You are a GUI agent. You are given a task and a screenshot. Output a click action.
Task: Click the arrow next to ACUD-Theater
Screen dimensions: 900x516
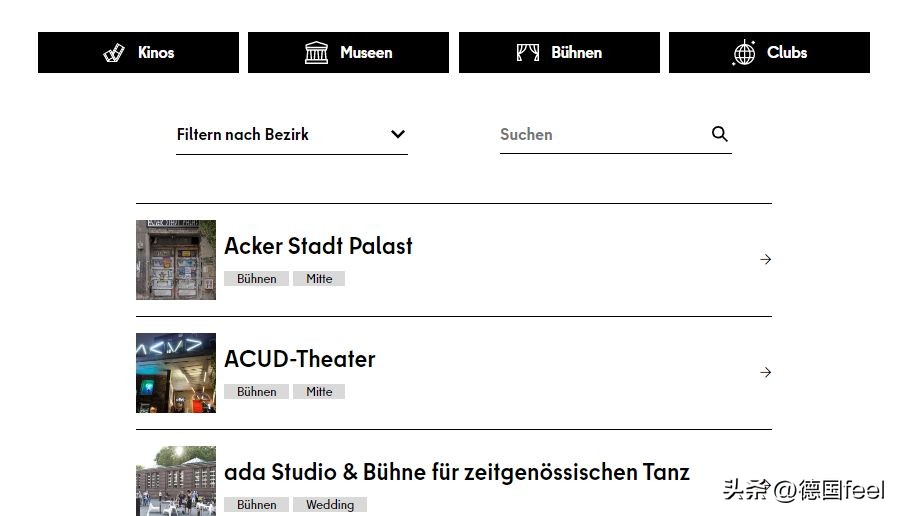766,373
